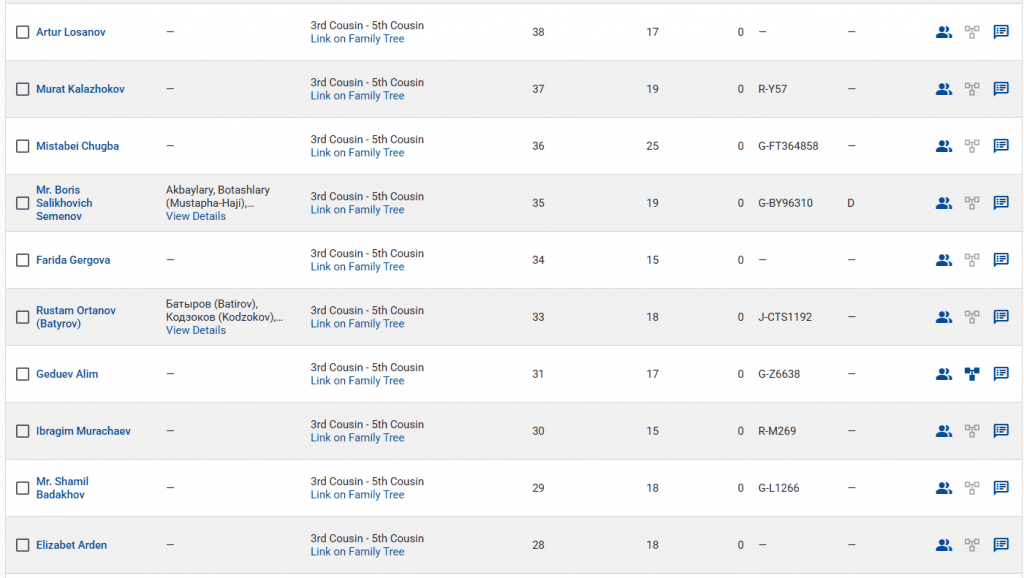Expand View Details for Boris Salikhovich Semenov surnames
1024x578 pixels.
pyautogui.click(x=196, y=216)
